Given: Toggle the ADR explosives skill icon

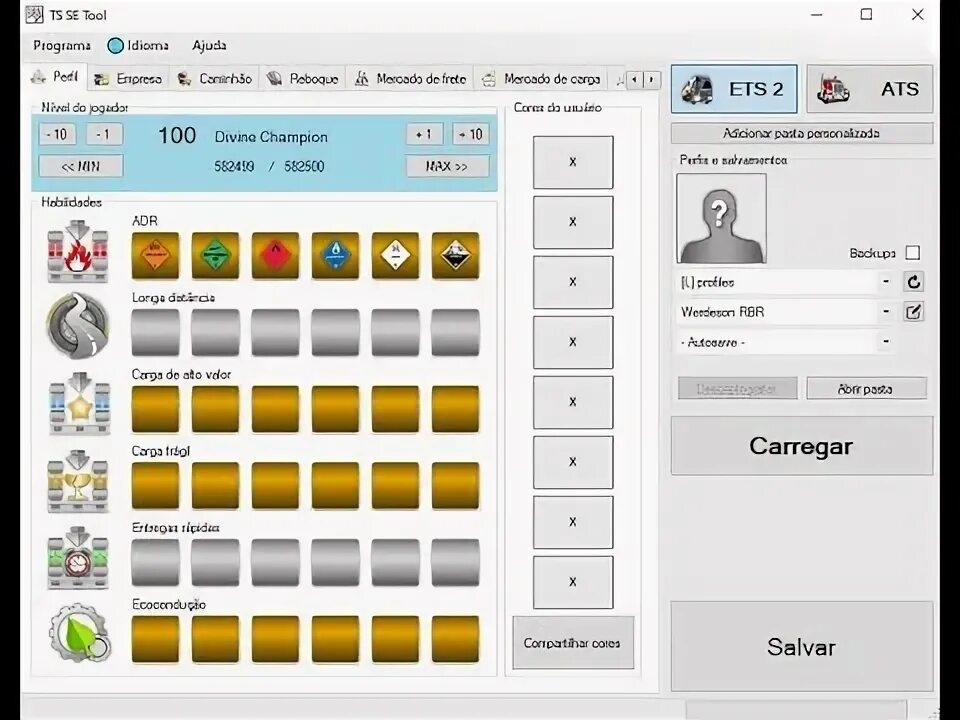Looking at the screenshot, I should [x=156, y=255].
